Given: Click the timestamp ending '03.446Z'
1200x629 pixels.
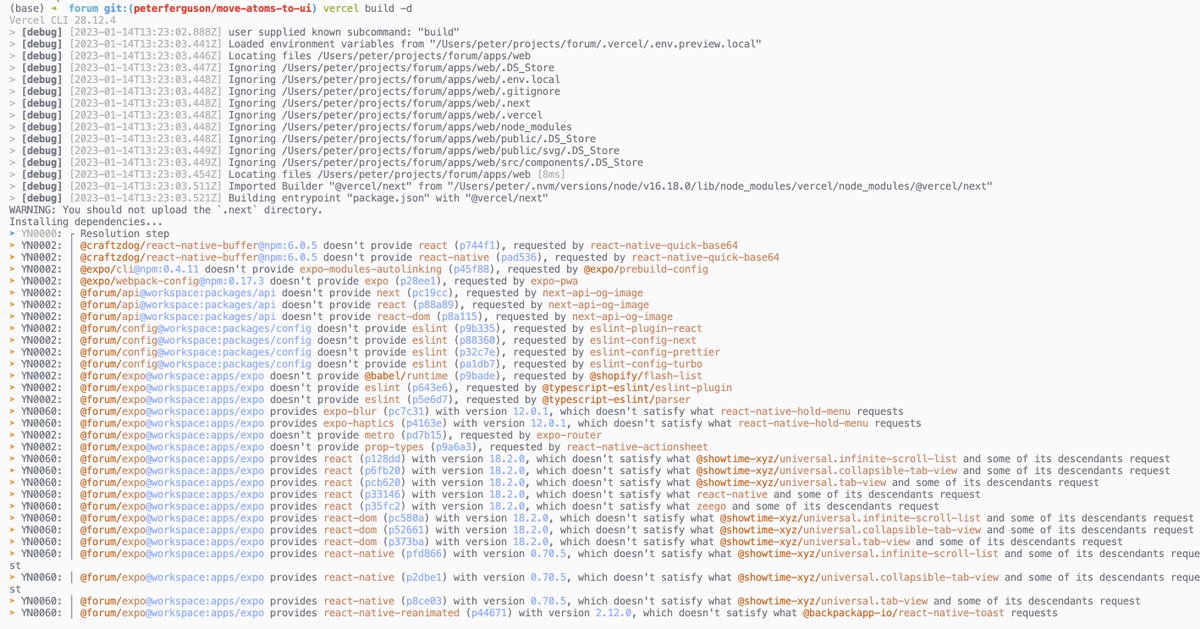Looking at the screenshot, I should (x=147, y=56).
